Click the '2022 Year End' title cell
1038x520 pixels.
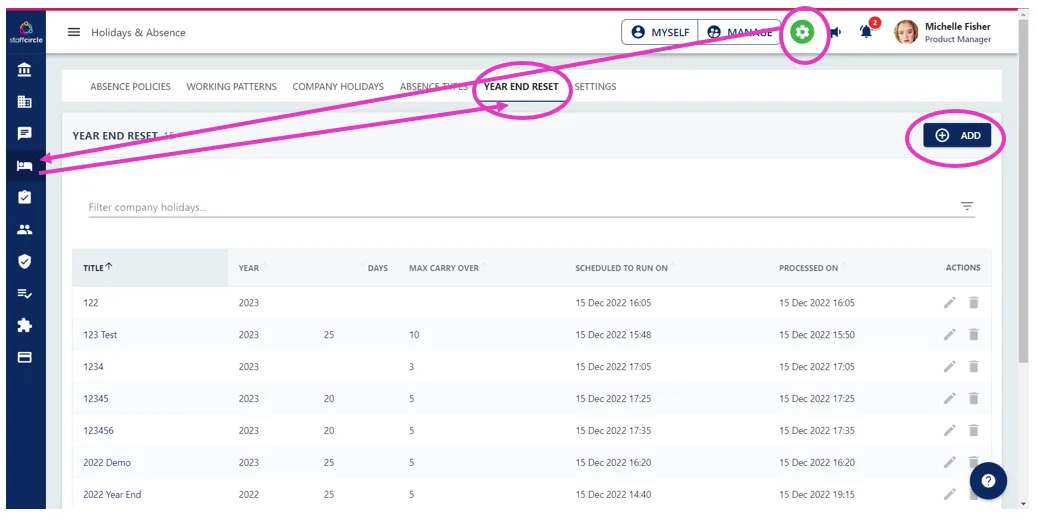tap(112, 494)
